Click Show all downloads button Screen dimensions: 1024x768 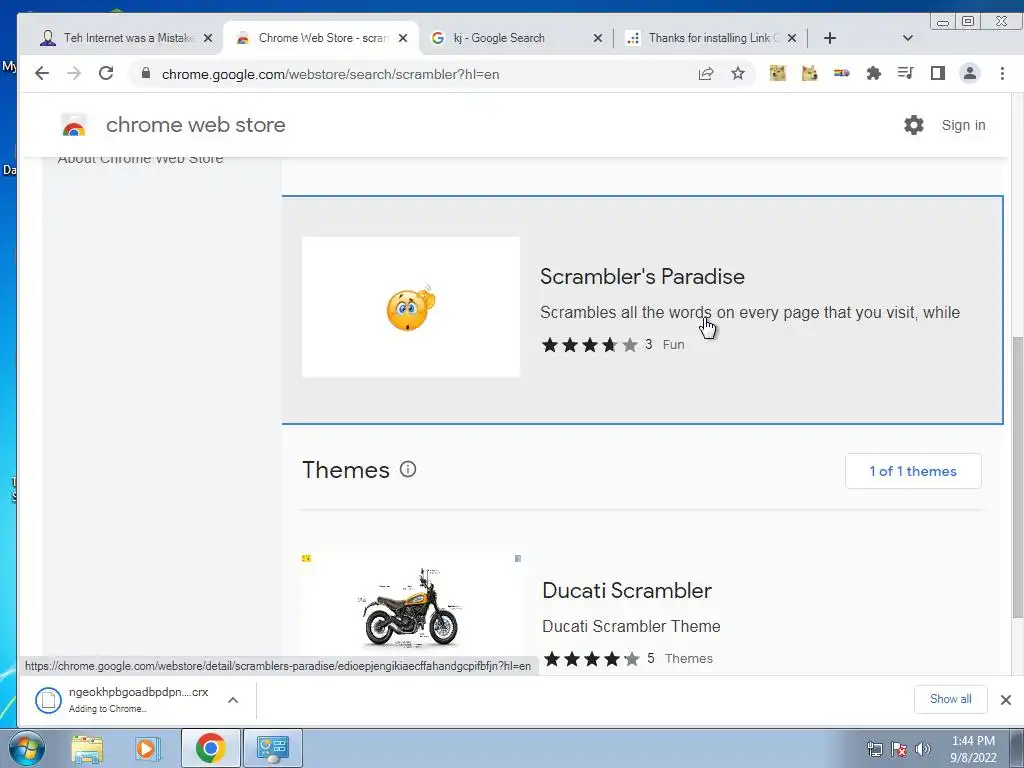950,699
